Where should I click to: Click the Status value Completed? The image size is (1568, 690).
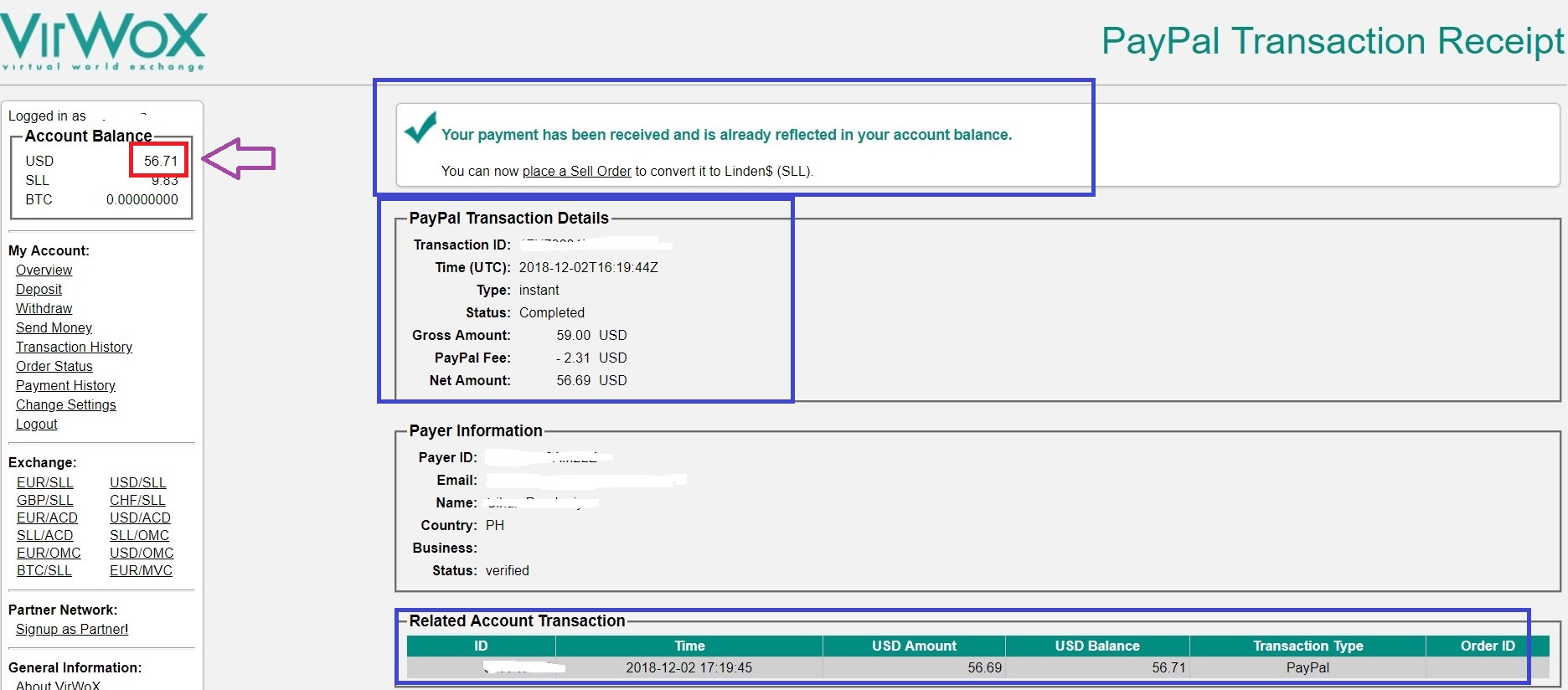(551, 312)
